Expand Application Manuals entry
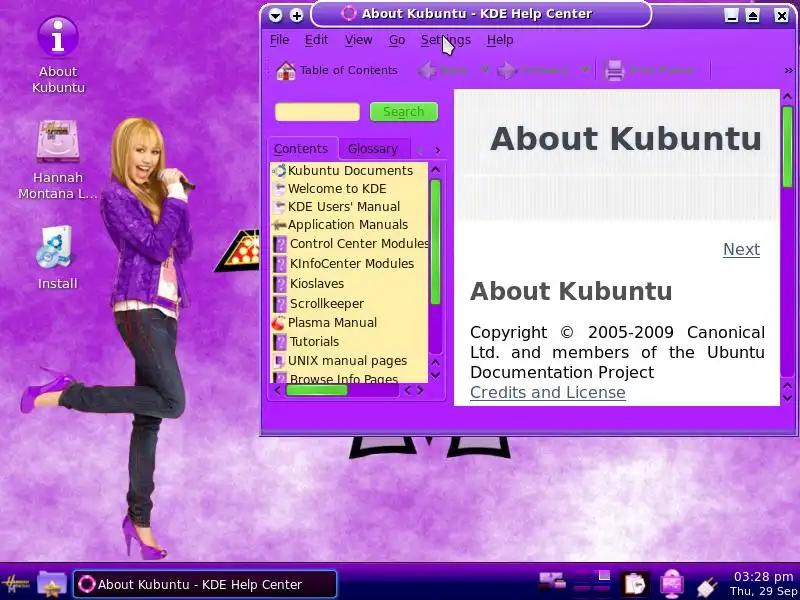The height and width of the screenshot is (600, 800). pos(349,224)
